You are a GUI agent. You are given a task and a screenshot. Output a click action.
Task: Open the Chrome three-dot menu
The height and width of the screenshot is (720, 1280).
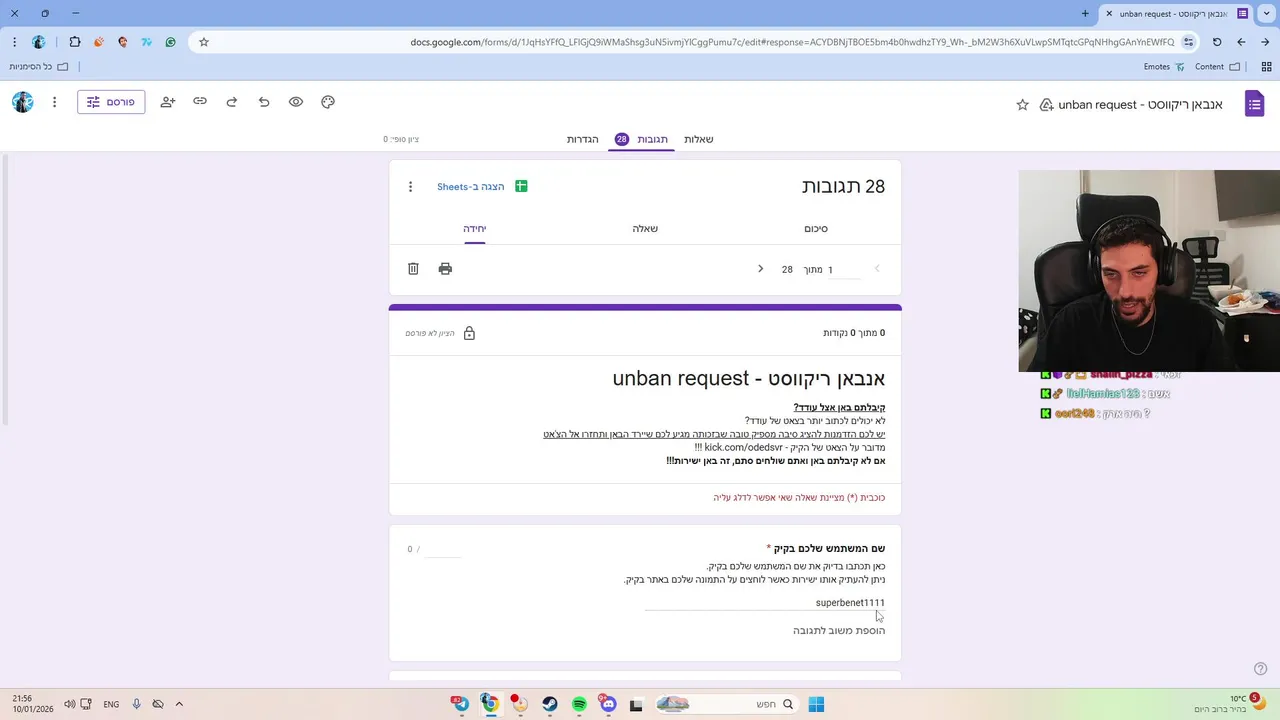pyautogui.click(x=14, y=42)
